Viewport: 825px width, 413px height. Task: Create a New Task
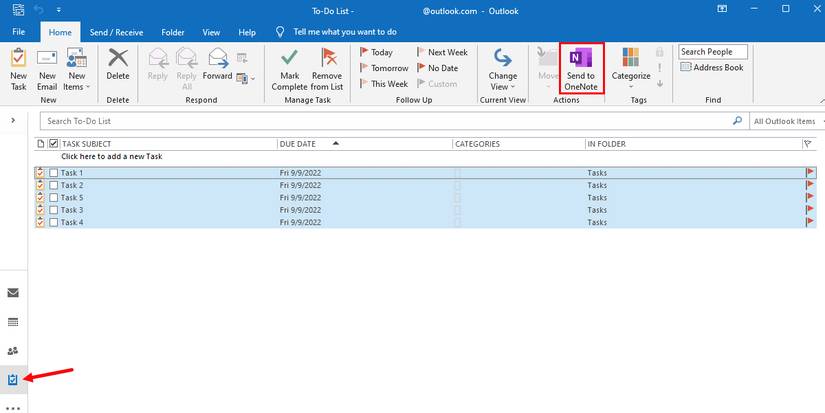[18, 69]
